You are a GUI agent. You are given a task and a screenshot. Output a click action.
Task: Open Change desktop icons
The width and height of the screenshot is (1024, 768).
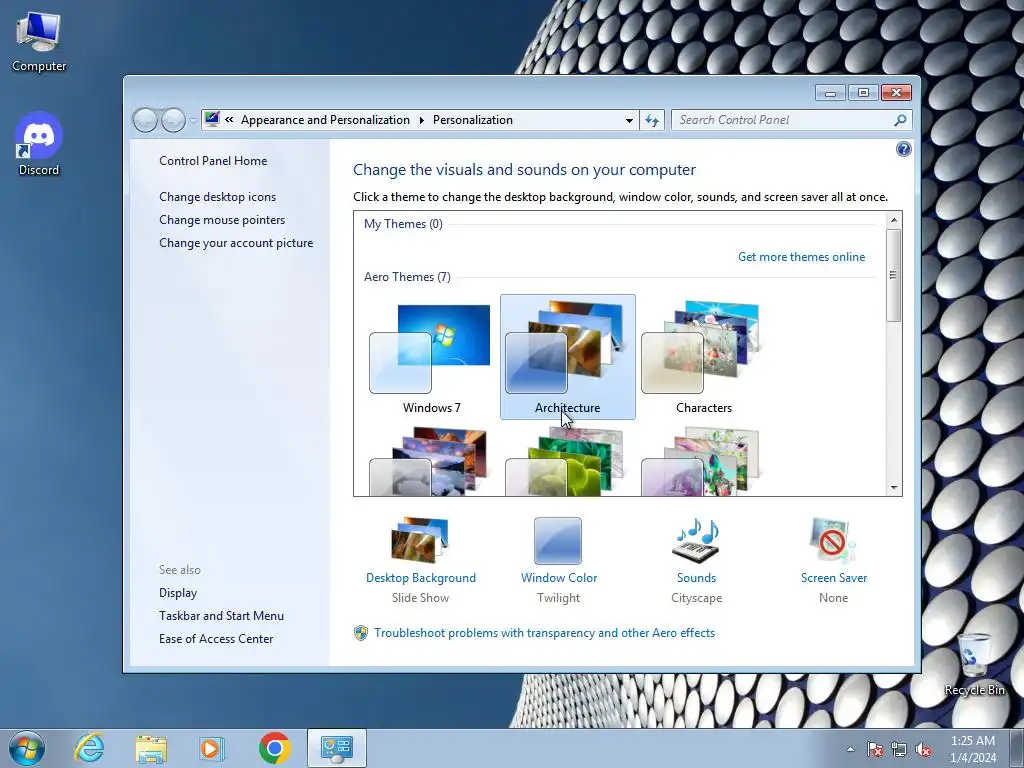(x=217, y=197)
